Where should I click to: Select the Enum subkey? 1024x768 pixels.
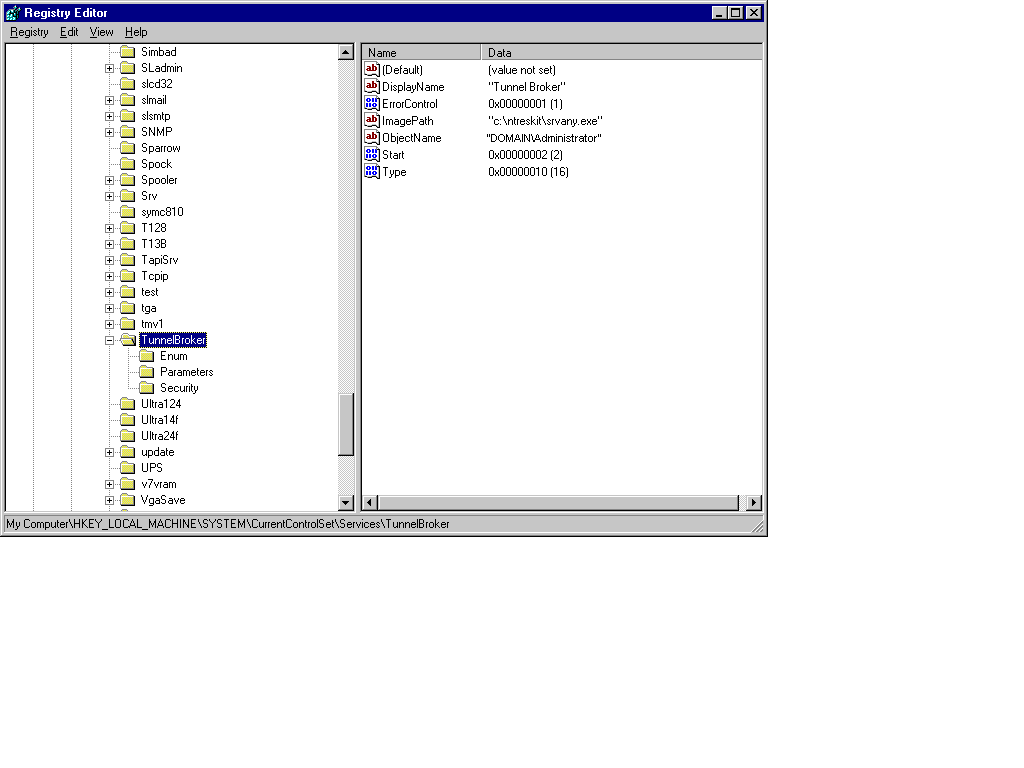click(x=173, y=356)
